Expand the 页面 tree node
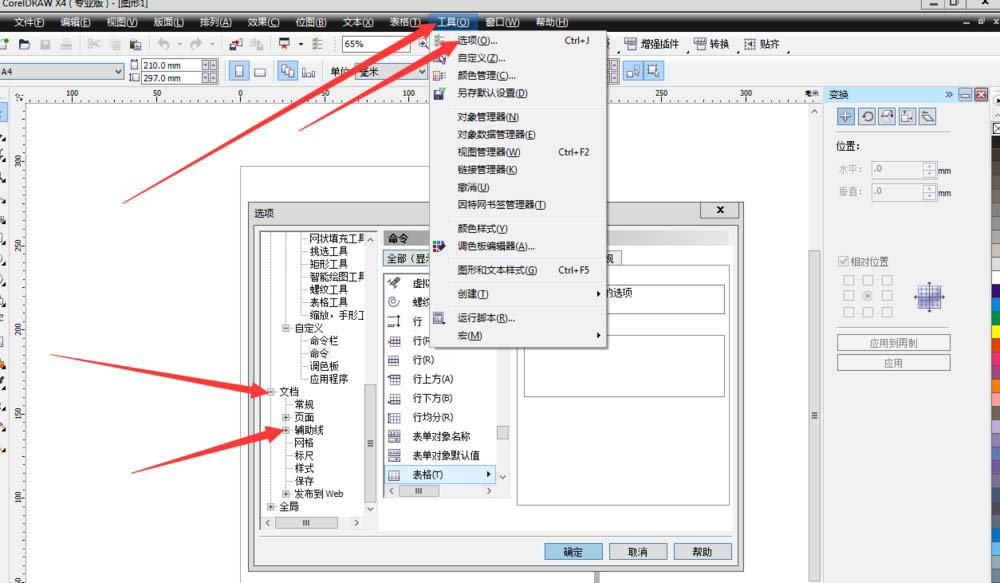The image size is (1000, 583). (286, 417)
